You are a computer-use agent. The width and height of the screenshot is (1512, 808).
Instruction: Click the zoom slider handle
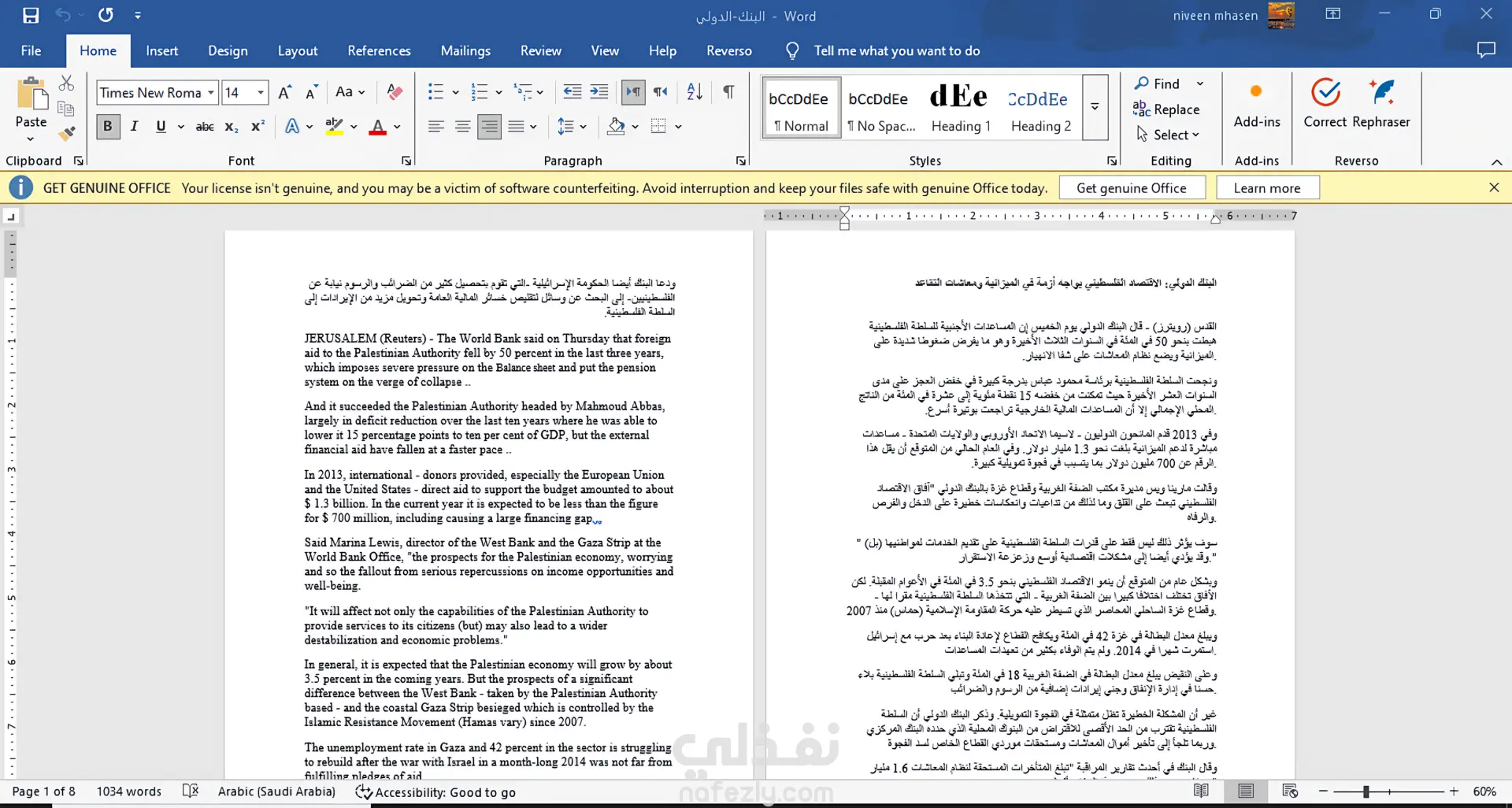[1366, 791]
